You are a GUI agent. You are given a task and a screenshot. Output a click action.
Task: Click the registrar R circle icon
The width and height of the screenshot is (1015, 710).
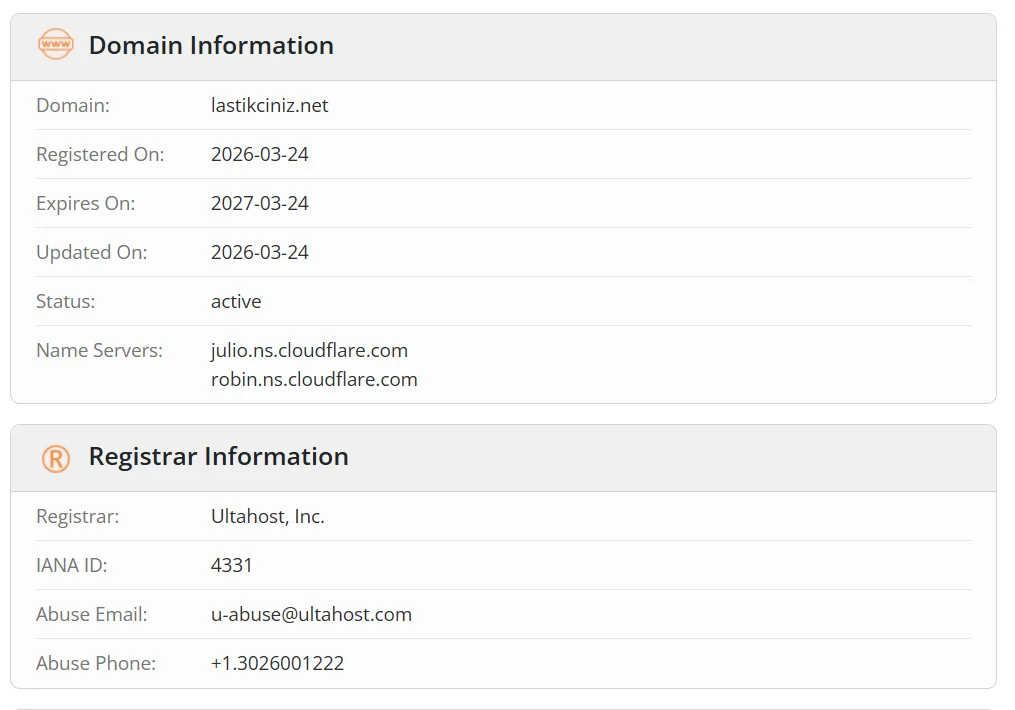coord(56,458)
